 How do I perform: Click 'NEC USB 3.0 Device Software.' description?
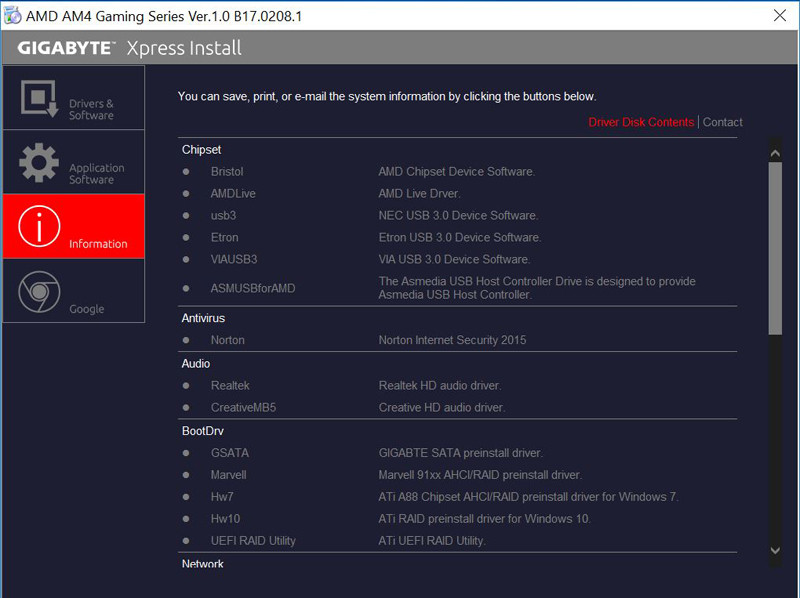click(x=458, y=216)
